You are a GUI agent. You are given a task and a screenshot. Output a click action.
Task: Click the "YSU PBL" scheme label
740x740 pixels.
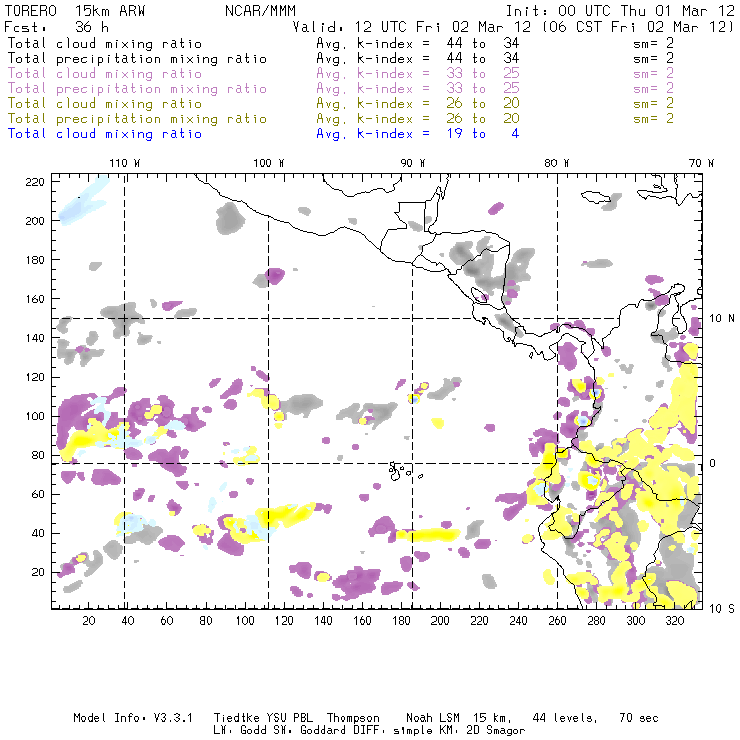pyautogui.click(x=290, y=718)
